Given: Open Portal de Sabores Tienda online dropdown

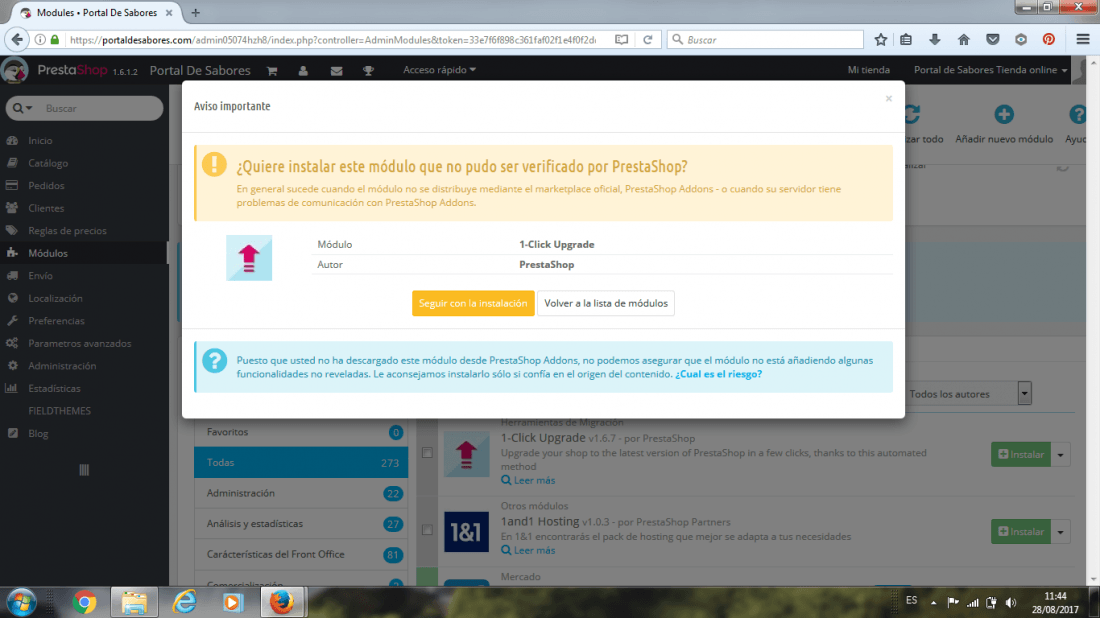Looking at the screenshot, I should (990, 70).
